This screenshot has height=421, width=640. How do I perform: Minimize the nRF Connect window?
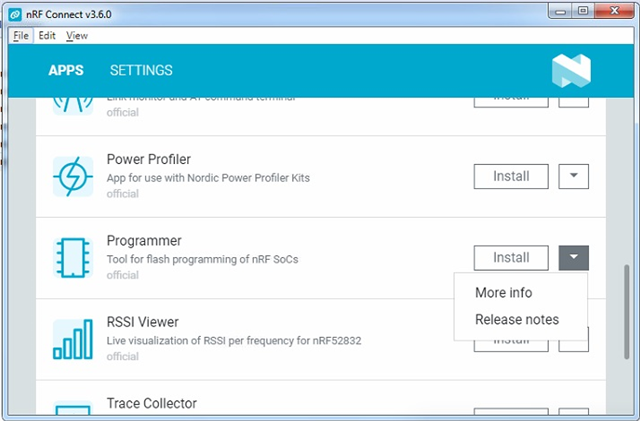click(x=560, y=11)
